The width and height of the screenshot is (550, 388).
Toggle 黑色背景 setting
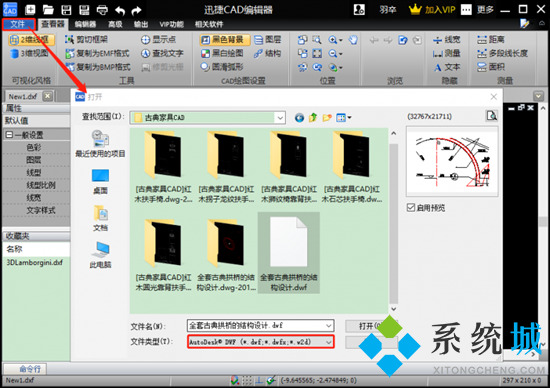(x=225, y=40)
